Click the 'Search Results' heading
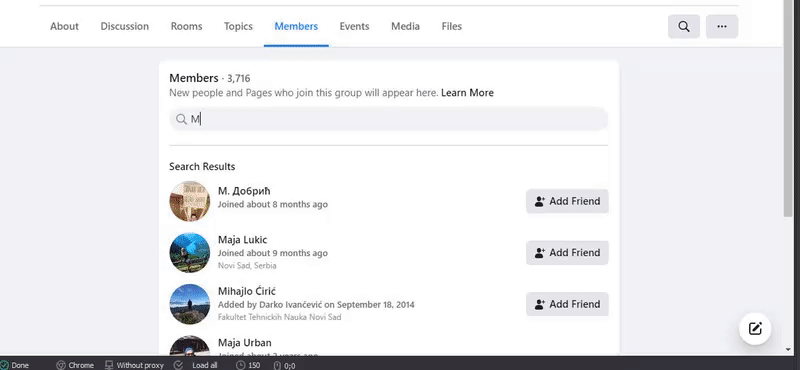This screenshot has height=370, width=800. pos(202,166)
